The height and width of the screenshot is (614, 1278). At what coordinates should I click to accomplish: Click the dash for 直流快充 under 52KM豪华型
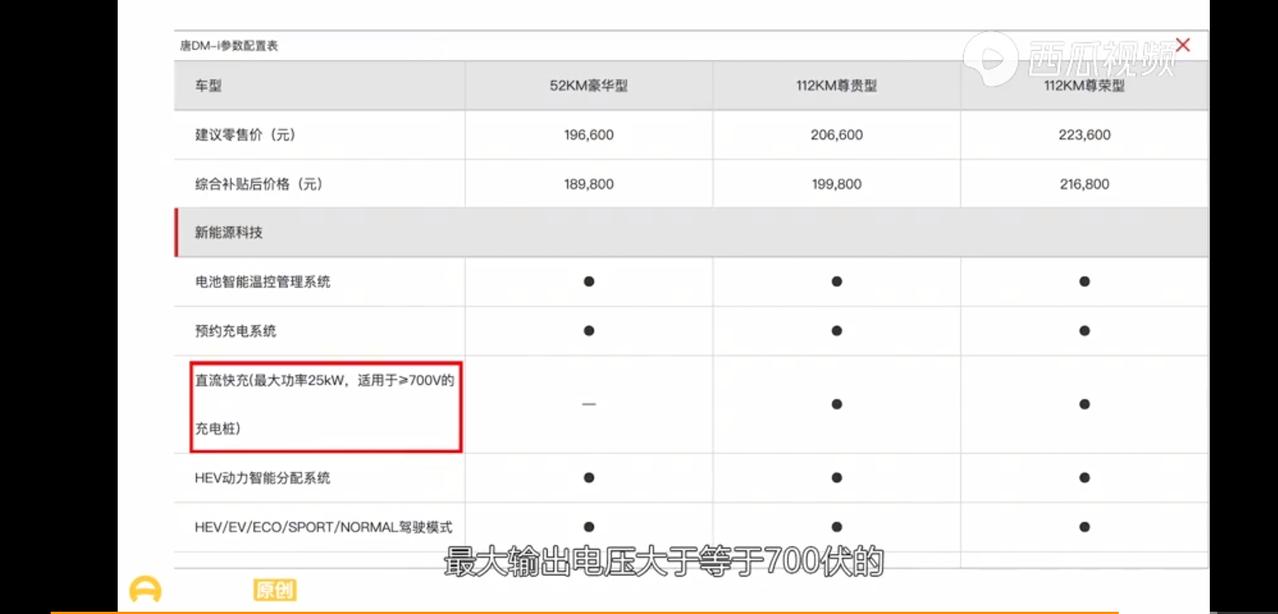[589, 404]
